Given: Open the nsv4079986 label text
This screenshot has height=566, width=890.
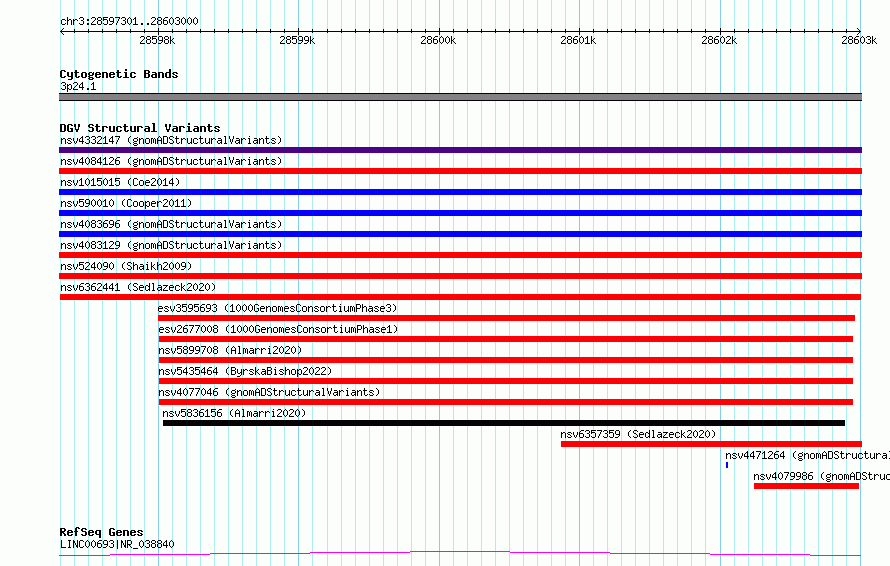Looking at the screenshot, I should point(821,476).
